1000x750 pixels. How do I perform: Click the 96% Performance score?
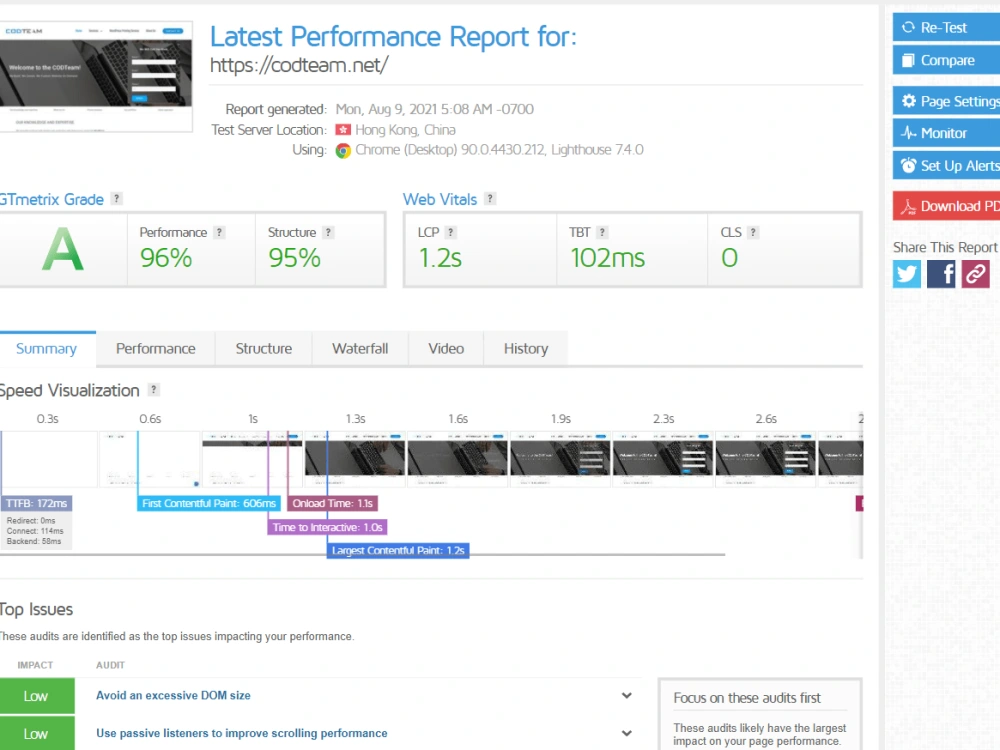tap(166, 258)
